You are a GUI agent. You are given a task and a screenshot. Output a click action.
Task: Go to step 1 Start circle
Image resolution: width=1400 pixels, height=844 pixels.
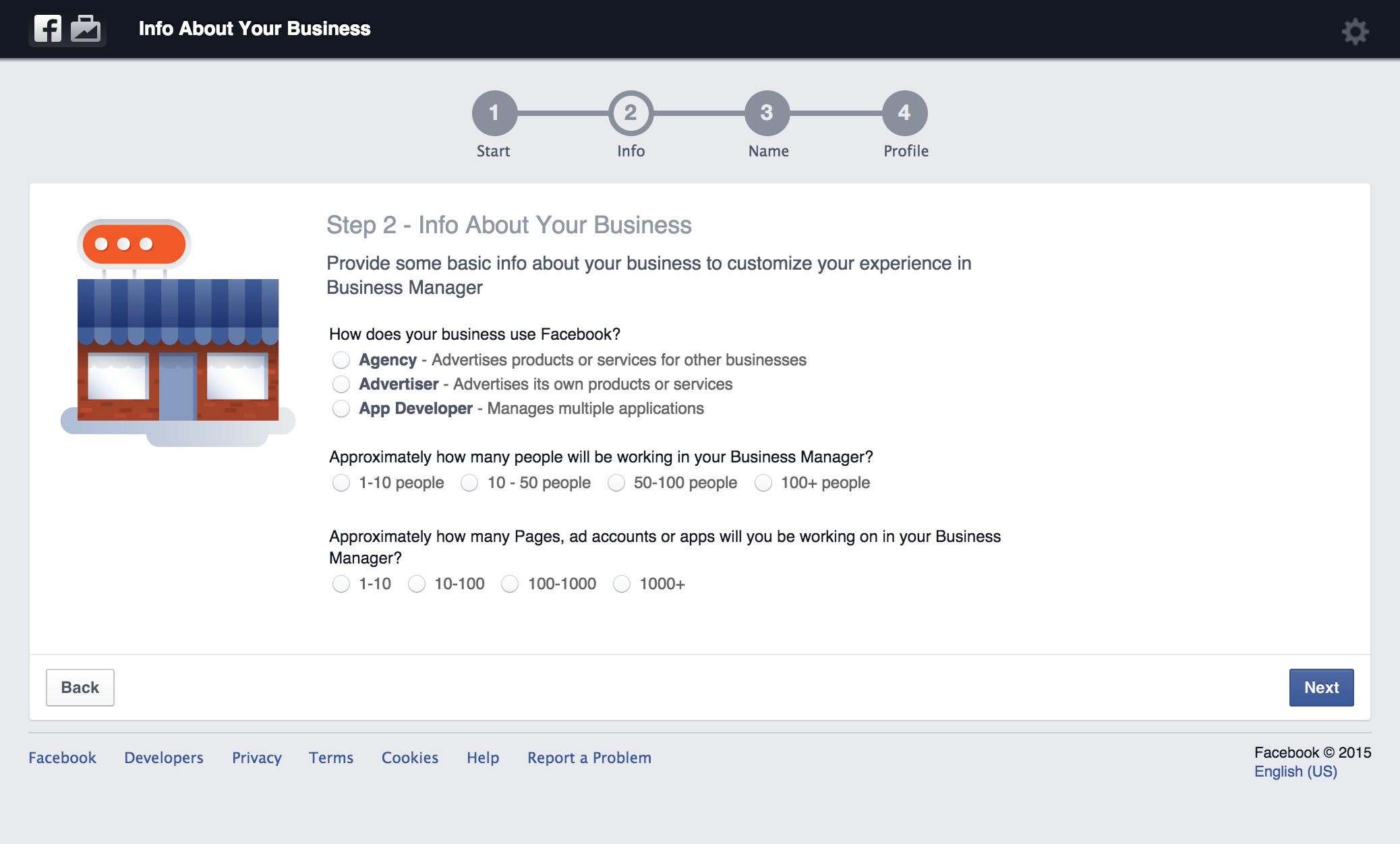click(494, 113)
